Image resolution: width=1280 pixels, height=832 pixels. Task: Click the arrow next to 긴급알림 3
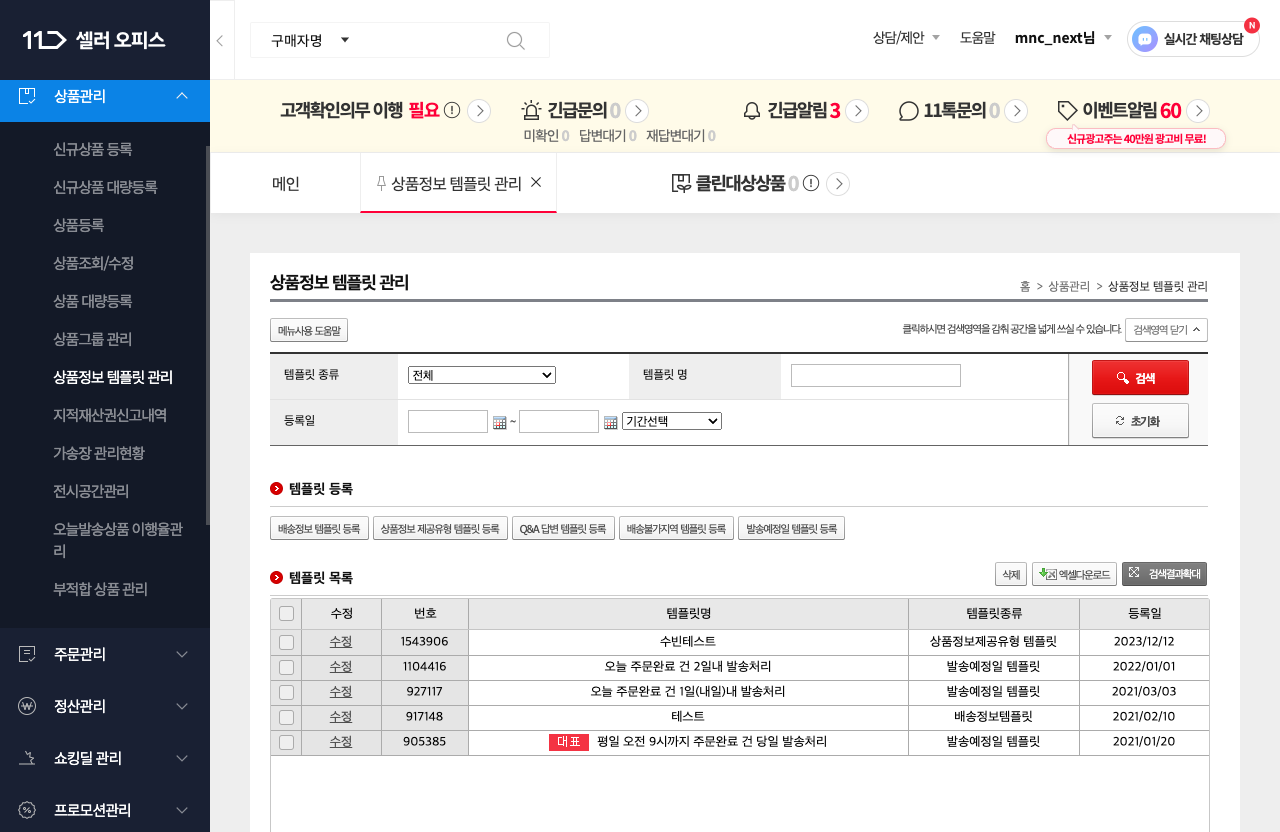pos(857,111)
